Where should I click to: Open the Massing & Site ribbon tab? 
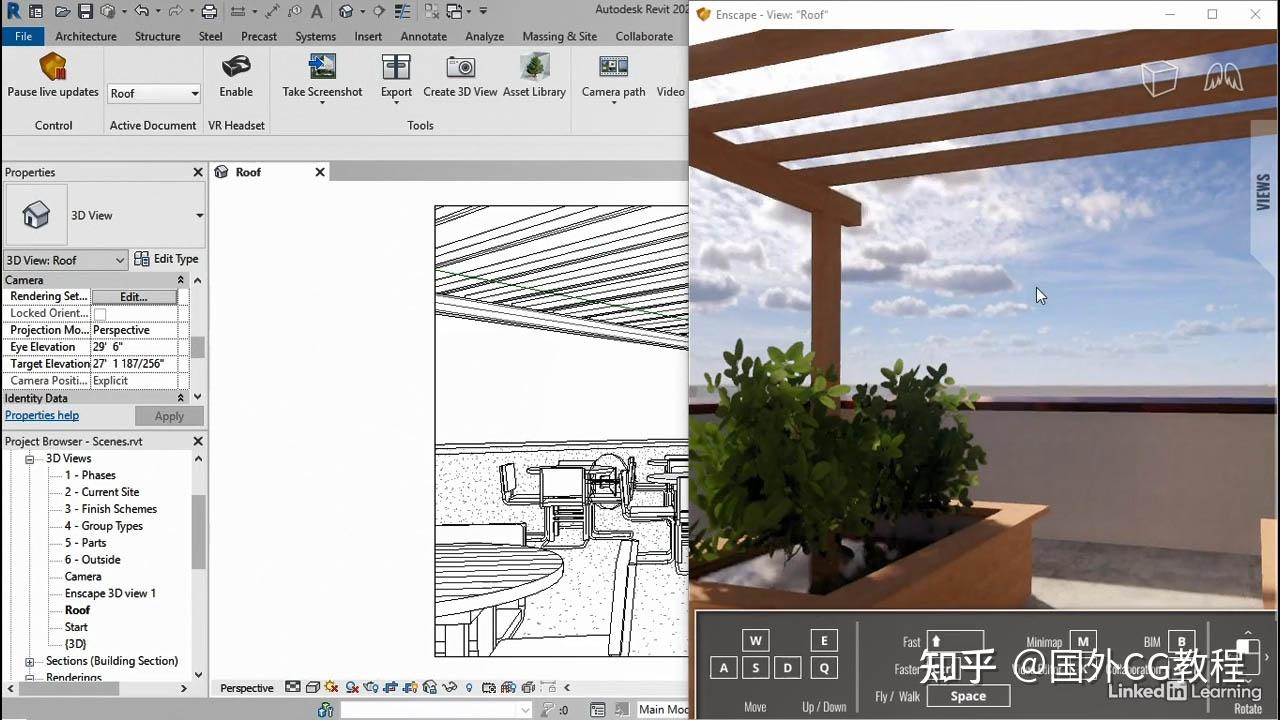pyautogui.click(x=560, y=36)
